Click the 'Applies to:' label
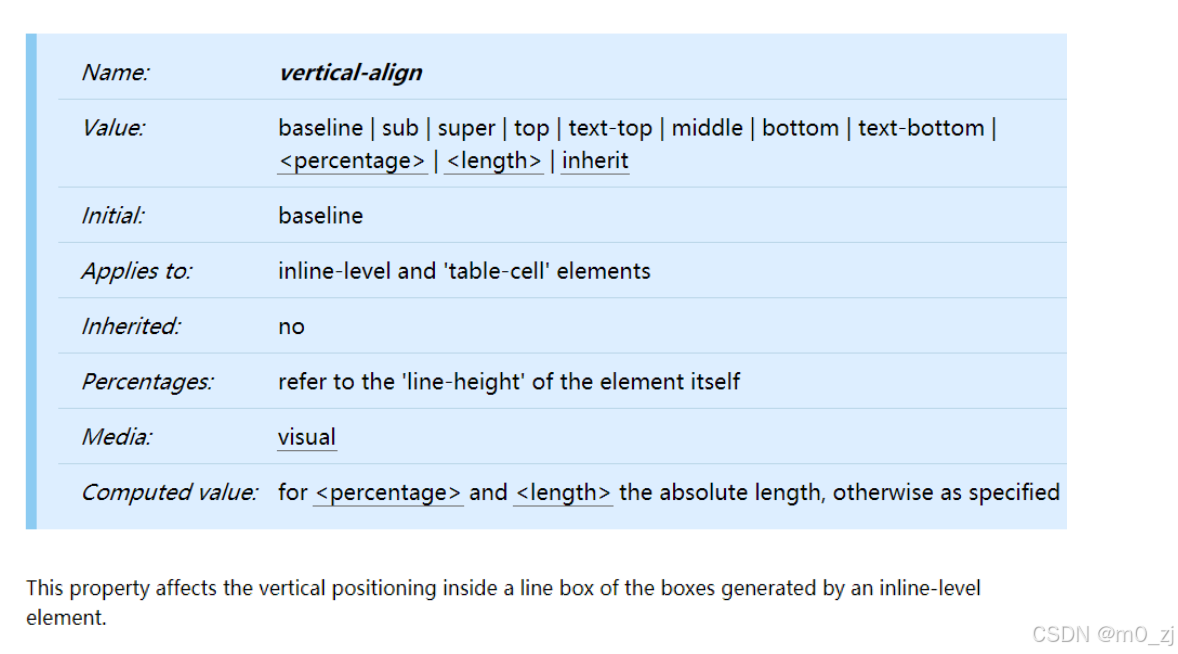Image resolution: width=1178 pixels, height=654 pixels. click(x=137, y=271)
